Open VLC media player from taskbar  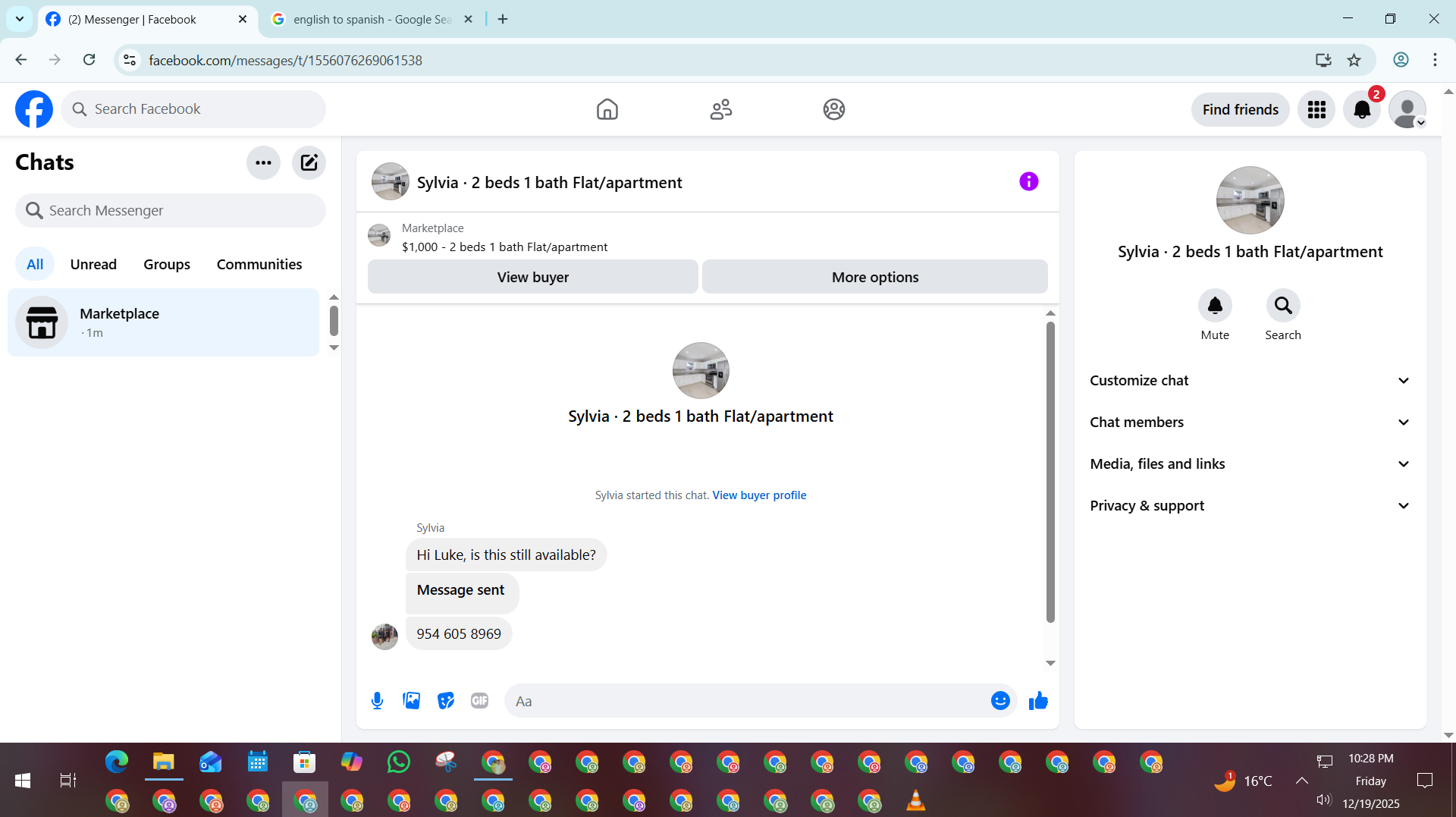coord(916,800)
